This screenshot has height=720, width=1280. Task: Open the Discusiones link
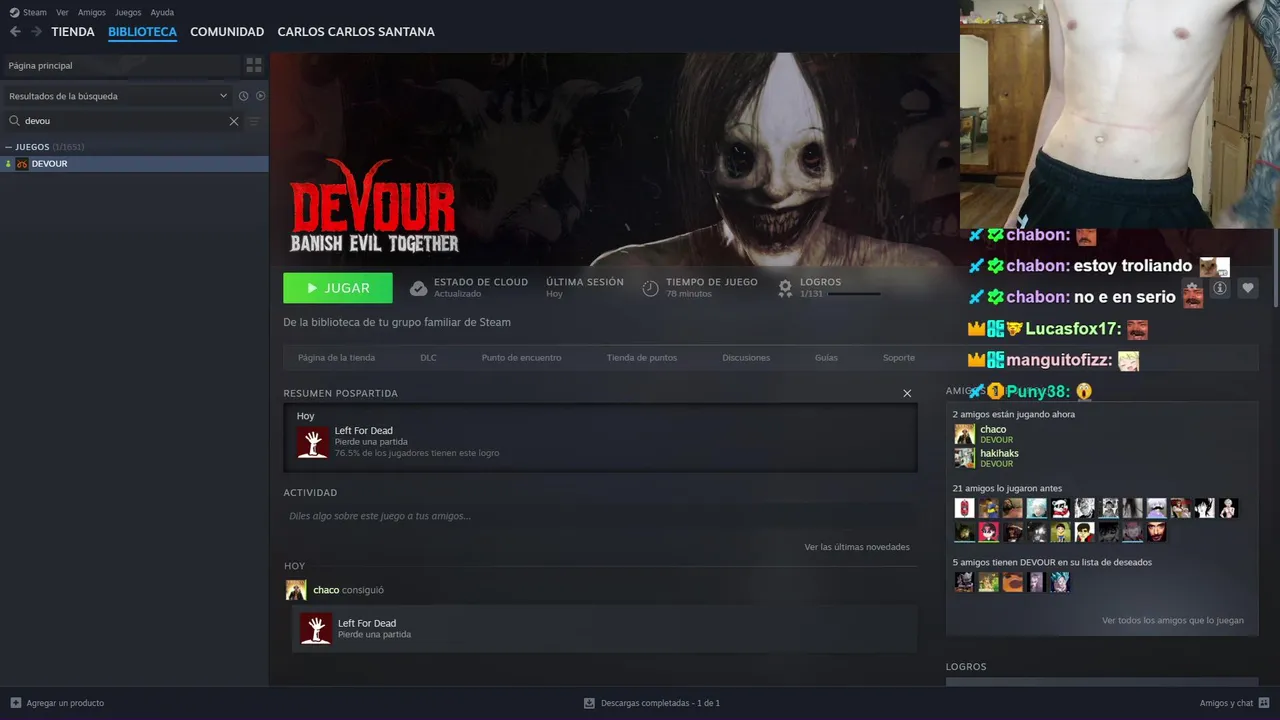click(746, 358)
